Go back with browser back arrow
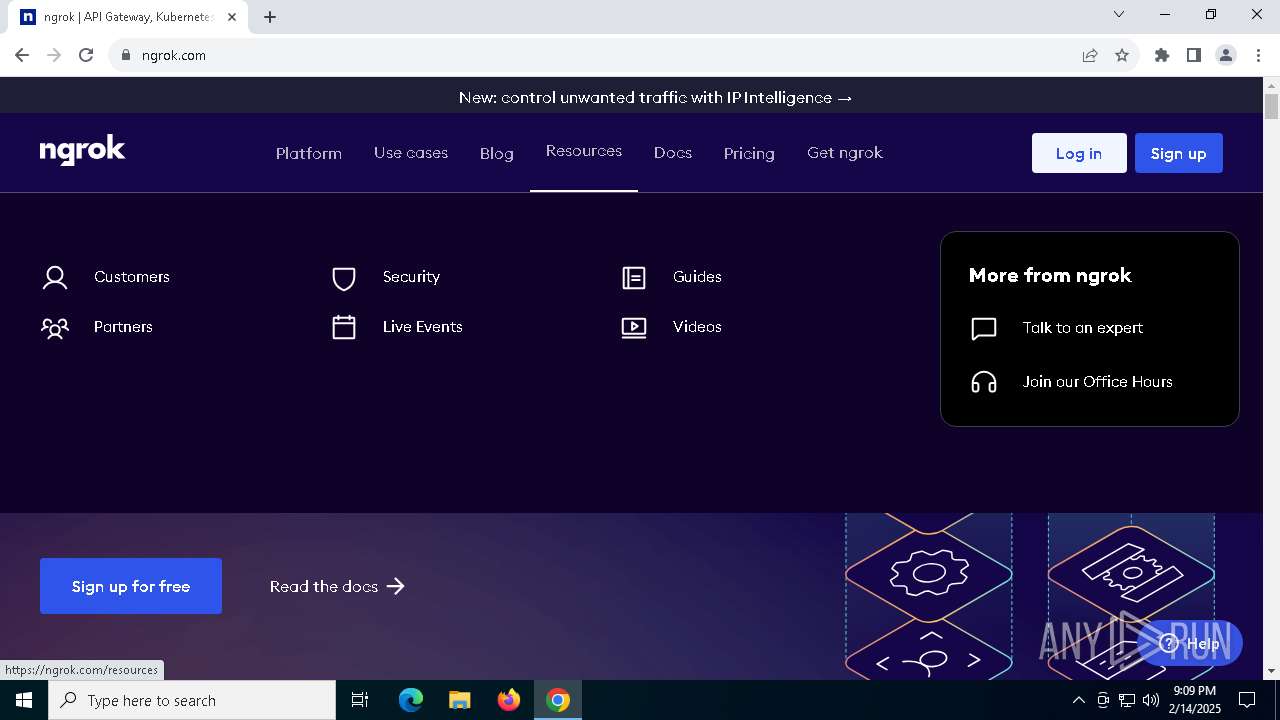Viewport: 1280px width, 720px height. tap(22, 55)
